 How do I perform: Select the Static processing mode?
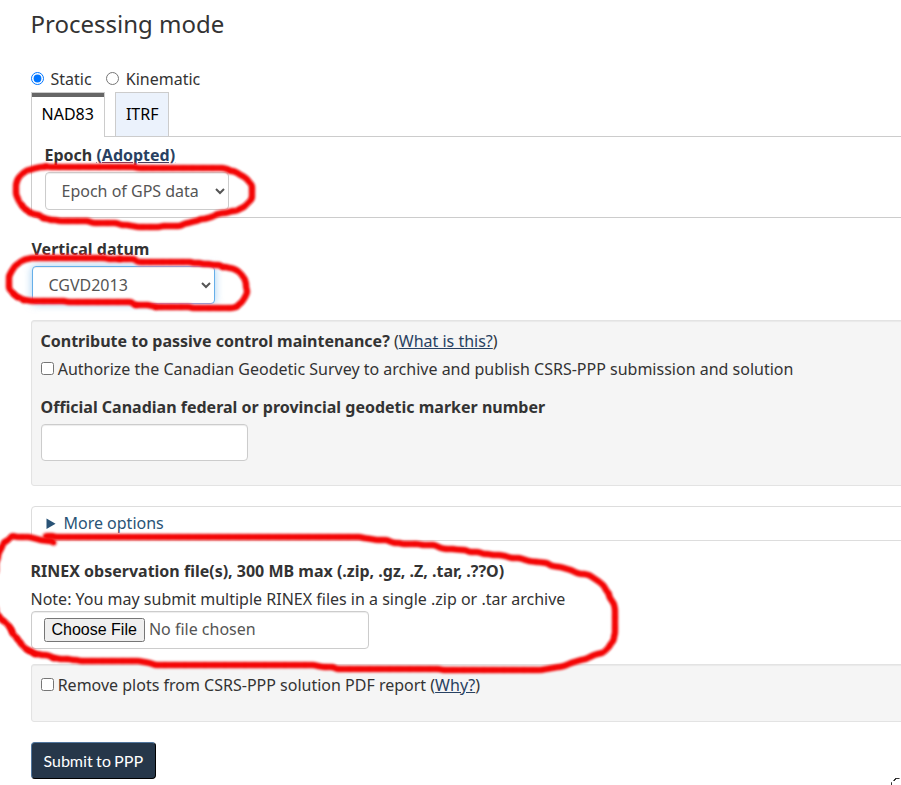[38, 79]
